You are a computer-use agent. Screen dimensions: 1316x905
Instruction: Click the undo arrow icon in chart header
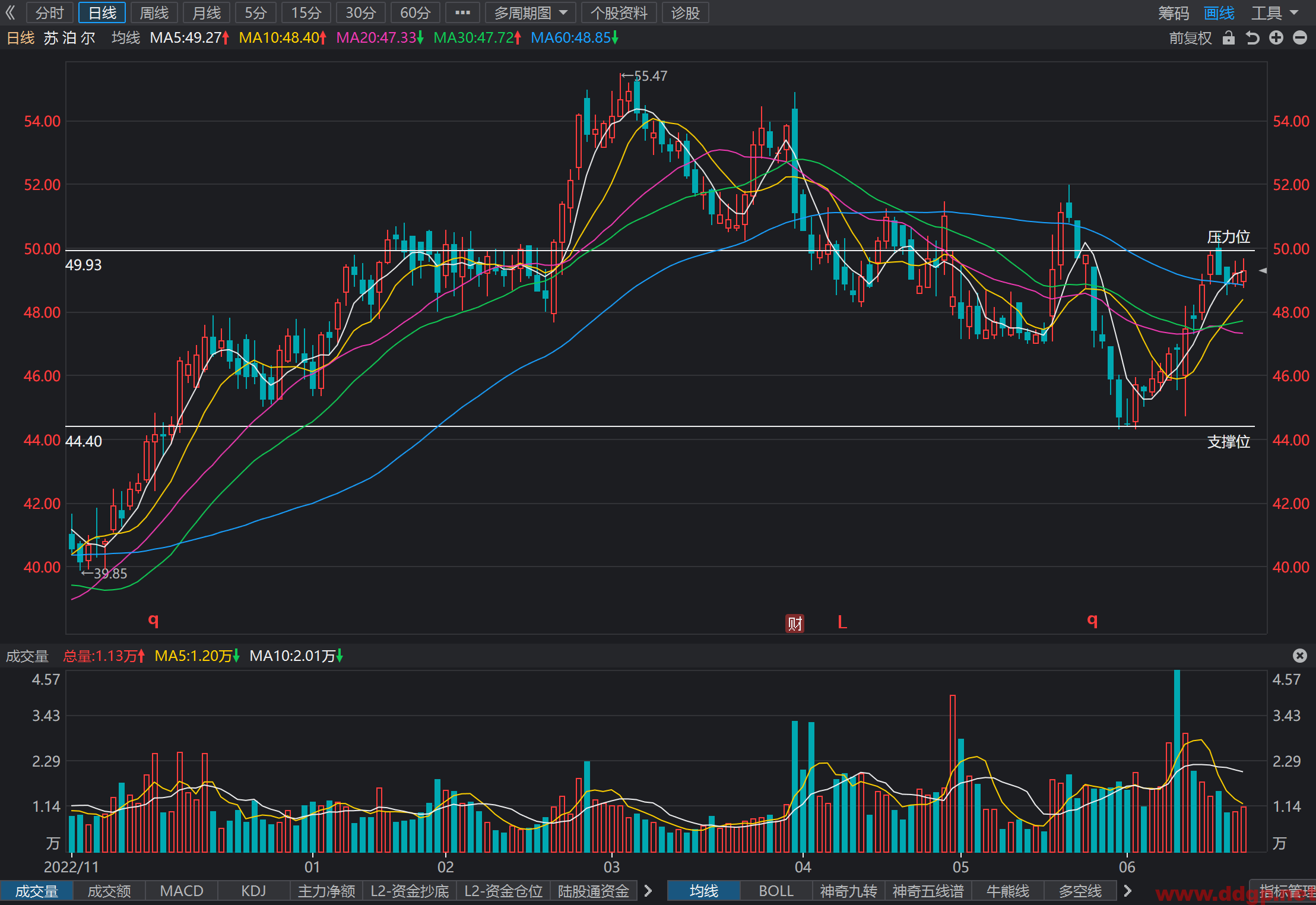tap(1252, 38)
